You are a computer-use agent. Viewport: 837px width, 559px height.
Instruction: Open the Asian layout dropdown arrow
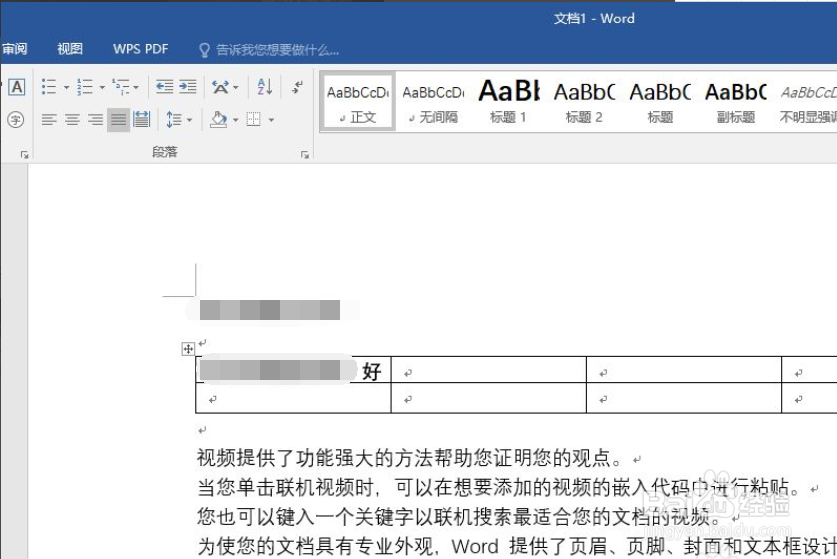236,88
